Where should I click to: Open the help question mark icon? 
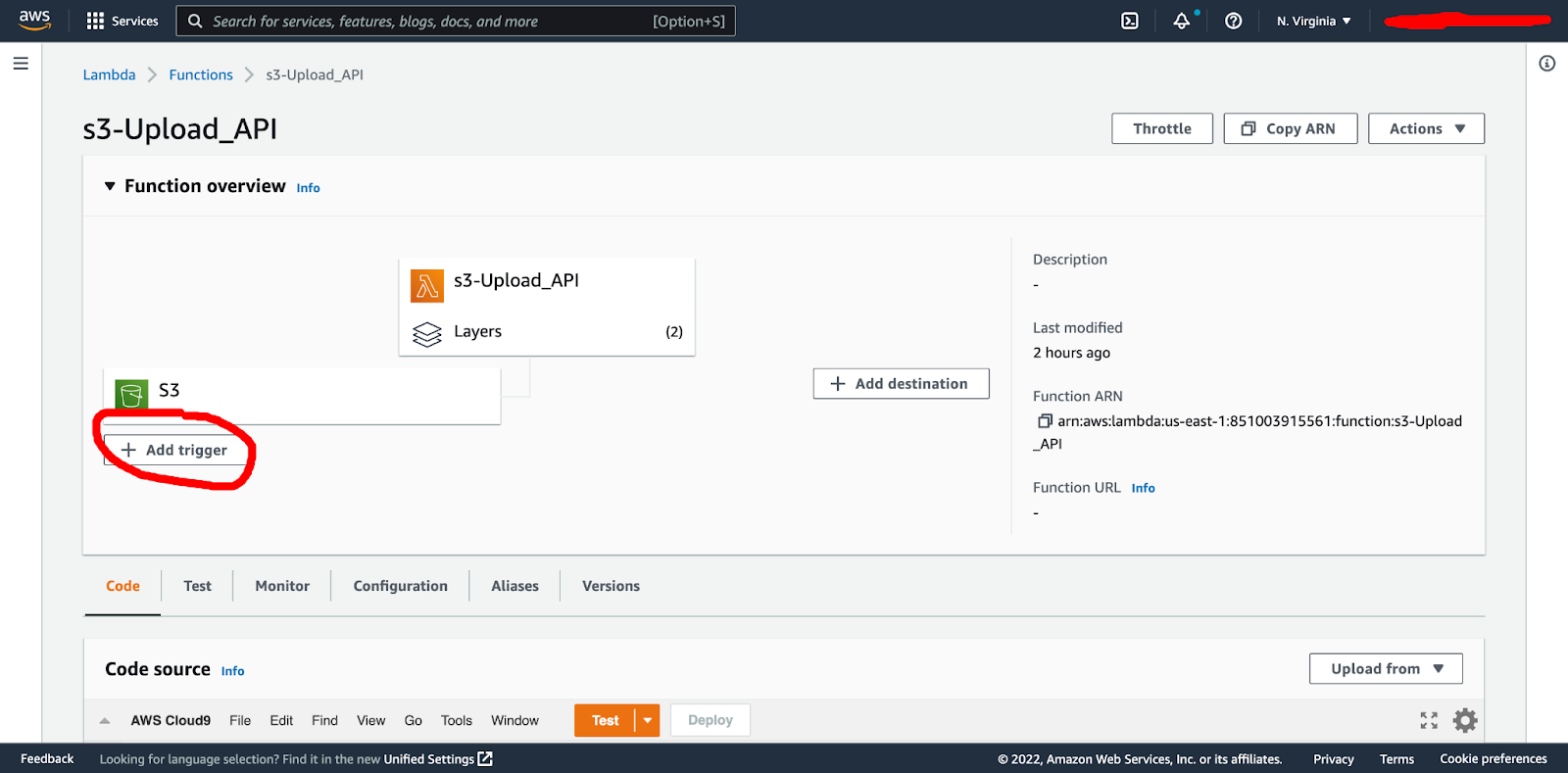[x=1234, y=21]
